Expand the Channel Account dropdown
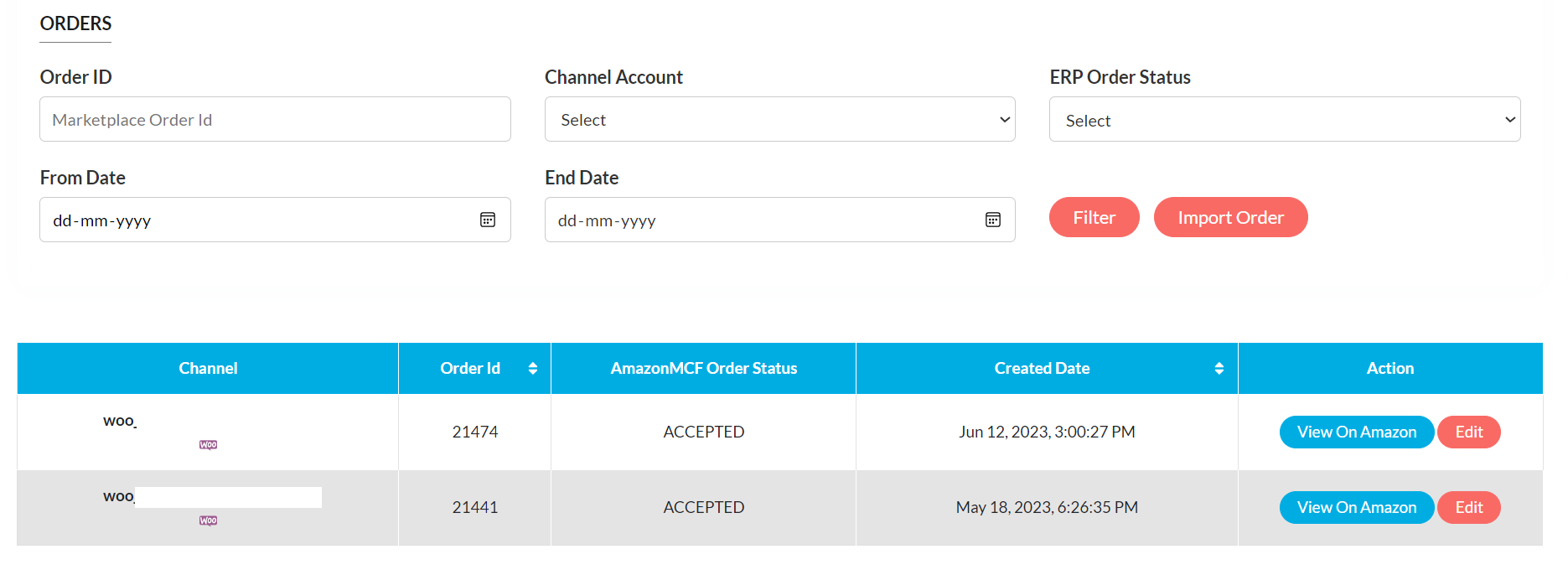Viewport: 1568px width, 580px height. (x=780, y=119)
